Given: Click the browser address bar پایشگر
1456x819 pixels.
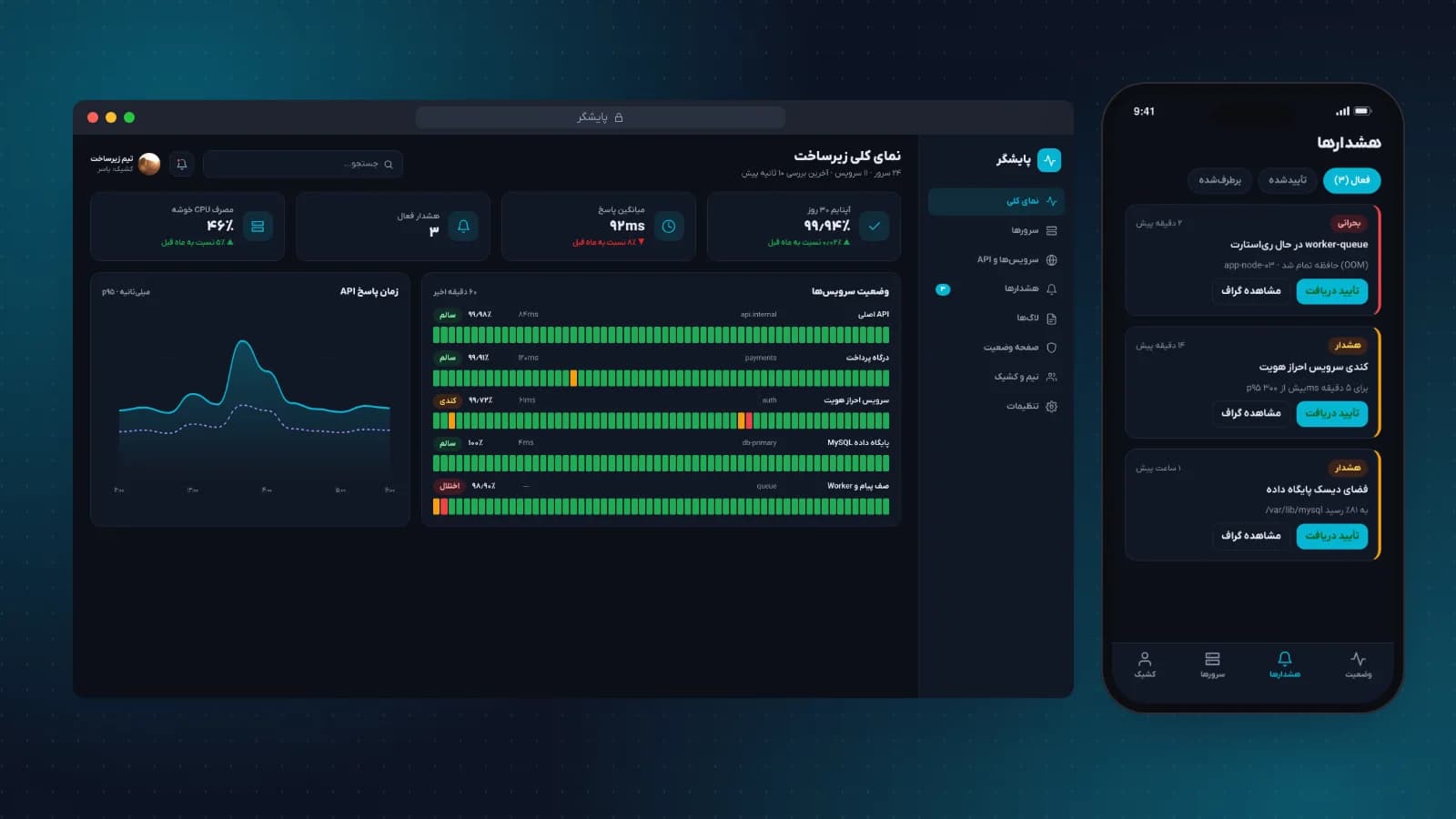Looking at the screenshot, I should (x=600, y=117).
